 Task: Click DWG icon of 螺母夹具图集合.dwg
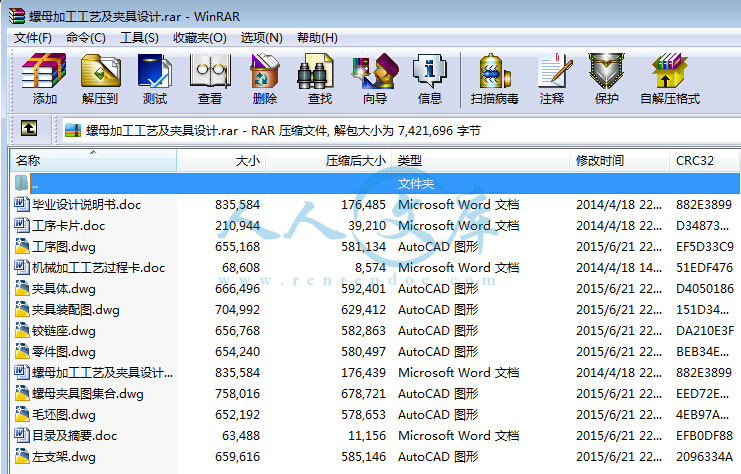(22, 393)
